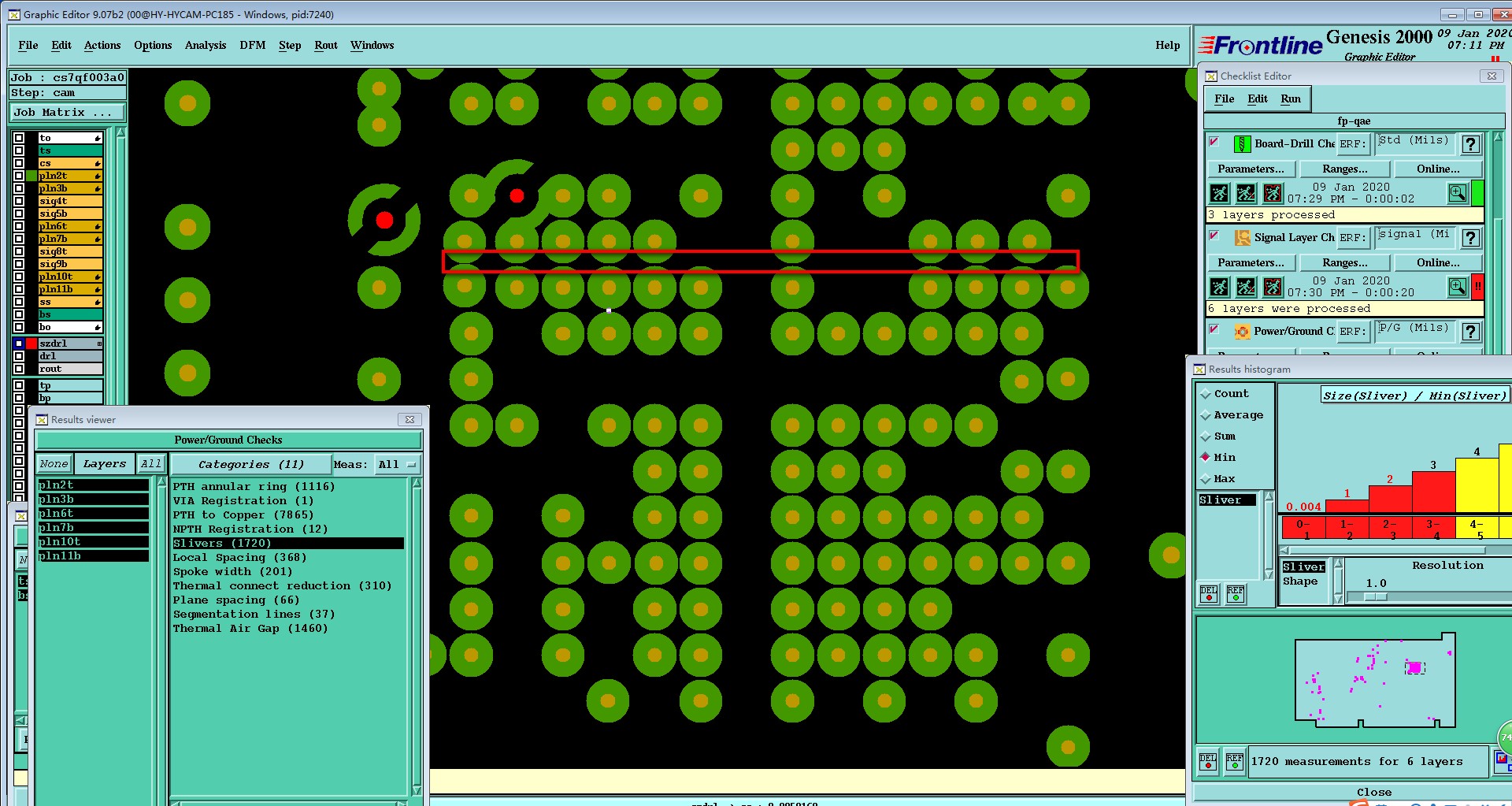This screenshot has height=806, width=1512.
Task: Click the Close button in Results histogram
Action: 1374,793
